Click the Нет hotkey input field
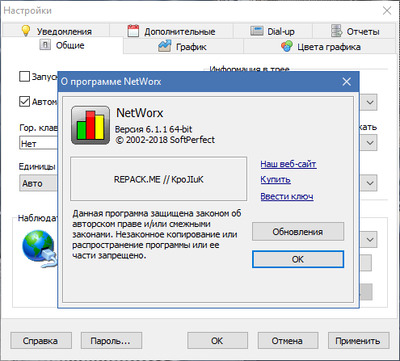 (38, 144)
